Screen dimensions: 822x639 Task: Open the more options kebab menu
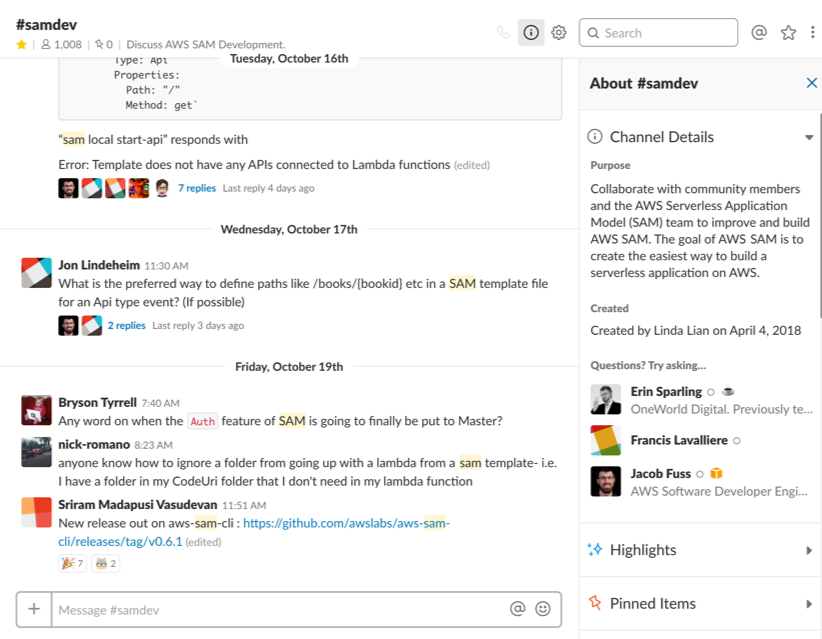click(812, 33)
